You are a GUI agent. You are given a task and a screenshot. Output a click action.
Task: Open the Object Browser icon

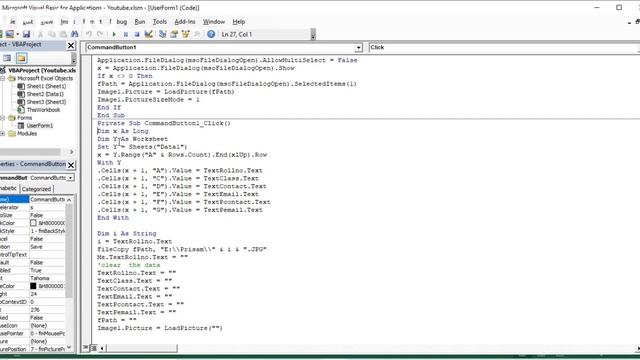tap(185, 34)
